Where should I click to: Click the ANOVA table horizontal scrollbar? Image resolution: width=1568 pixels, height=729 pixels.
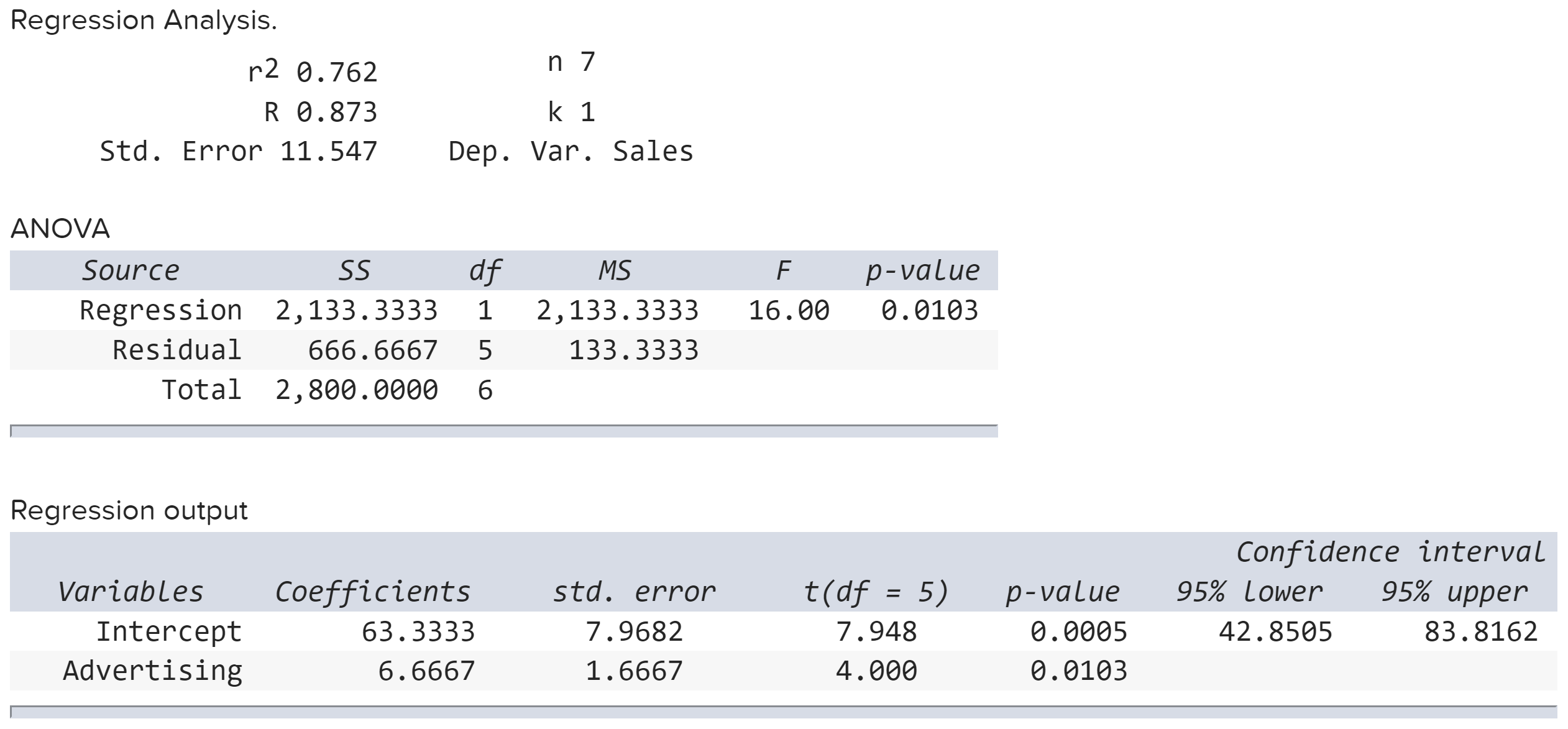pos(503,431)
